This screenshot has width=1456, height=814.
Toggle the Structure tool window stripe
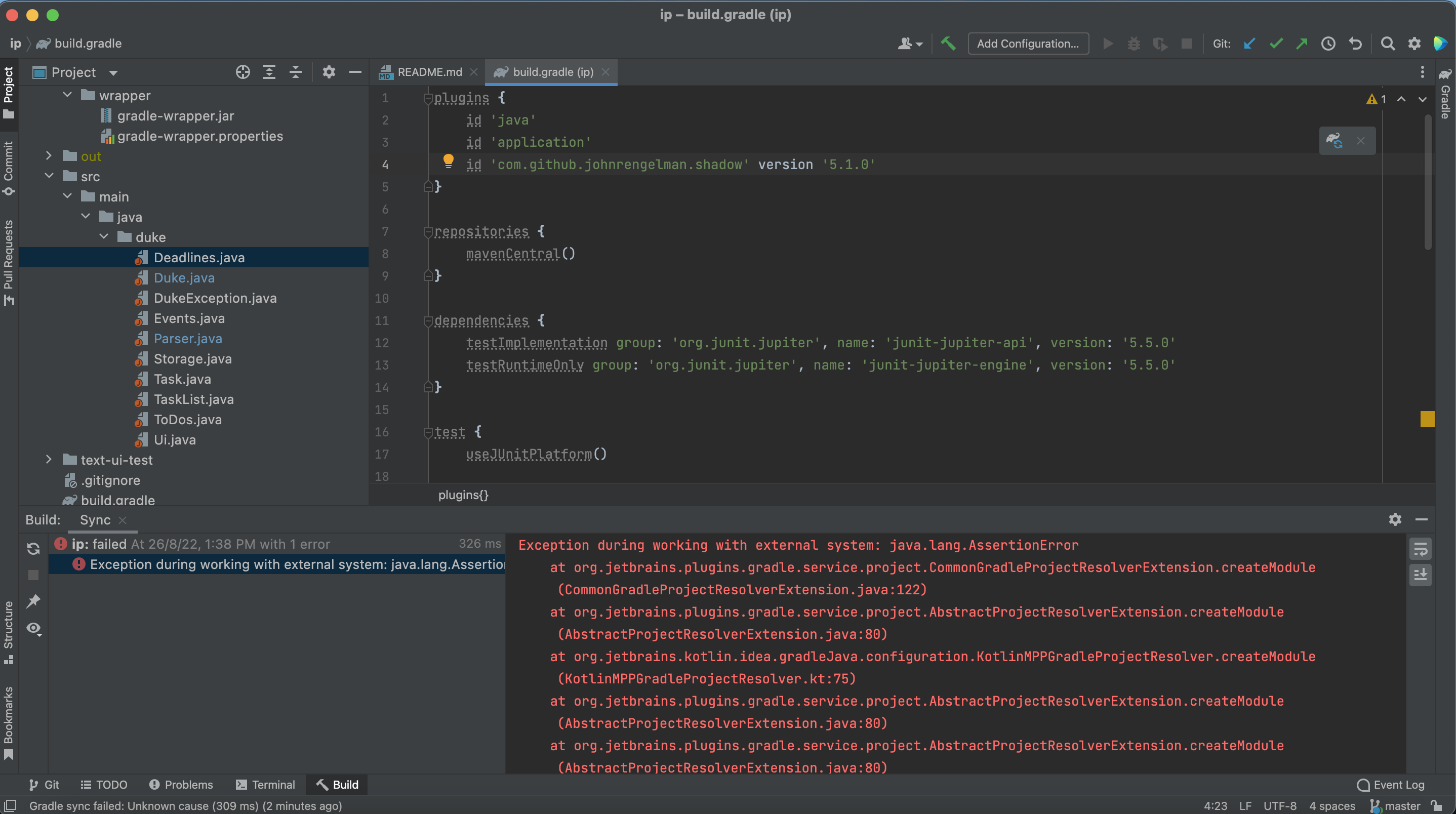point(9,632)
